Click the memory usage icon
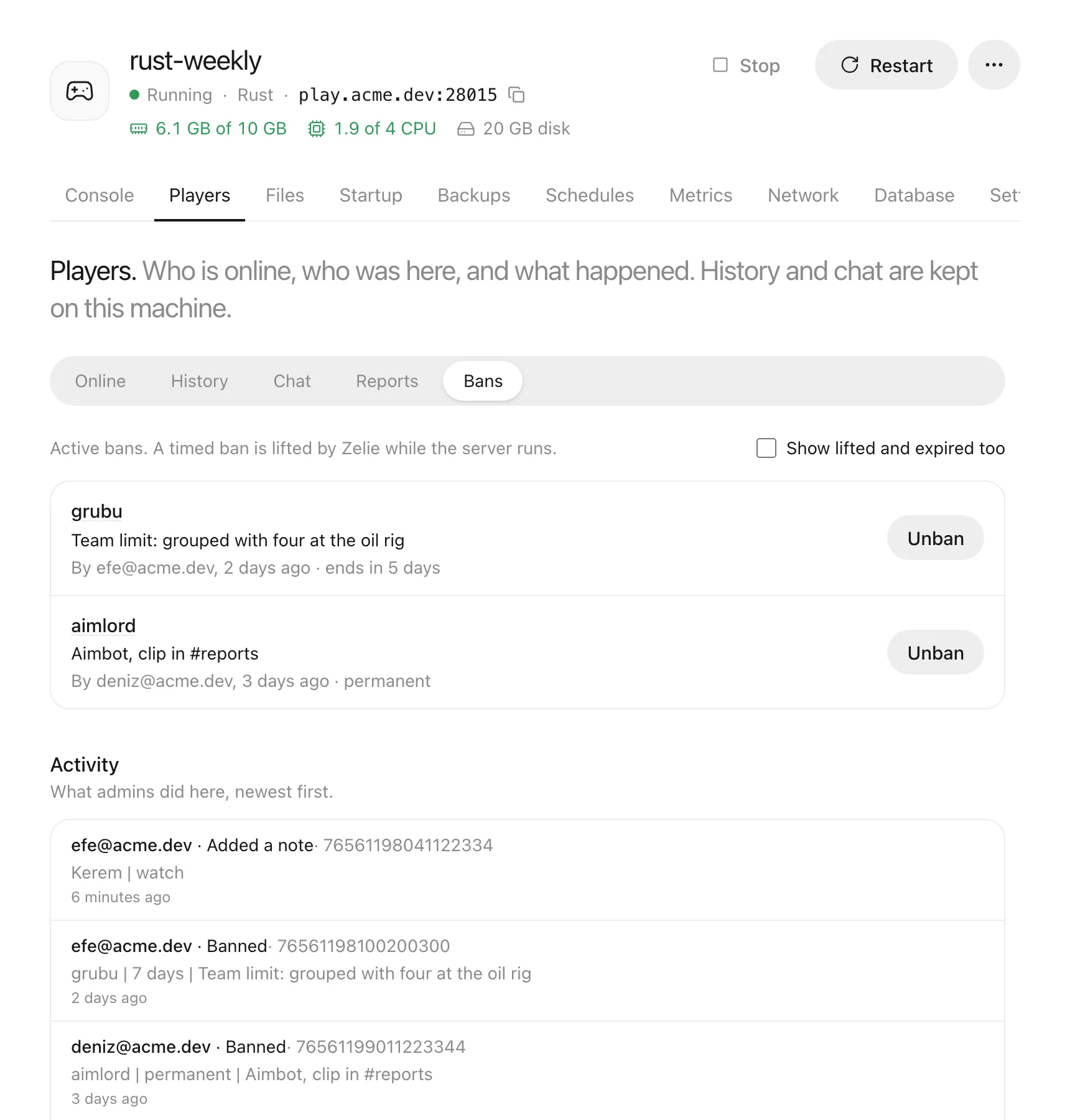This screenshot has width=1070, height=1120. pos(139,129)
